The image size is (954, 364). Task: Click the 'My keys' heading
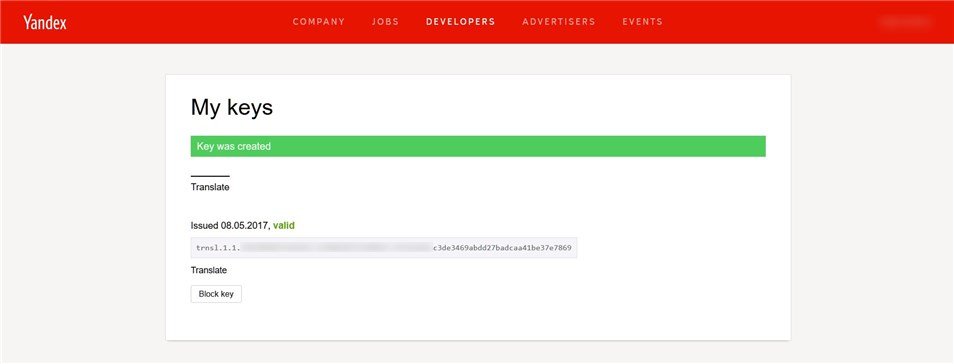(x=232, y=108)
